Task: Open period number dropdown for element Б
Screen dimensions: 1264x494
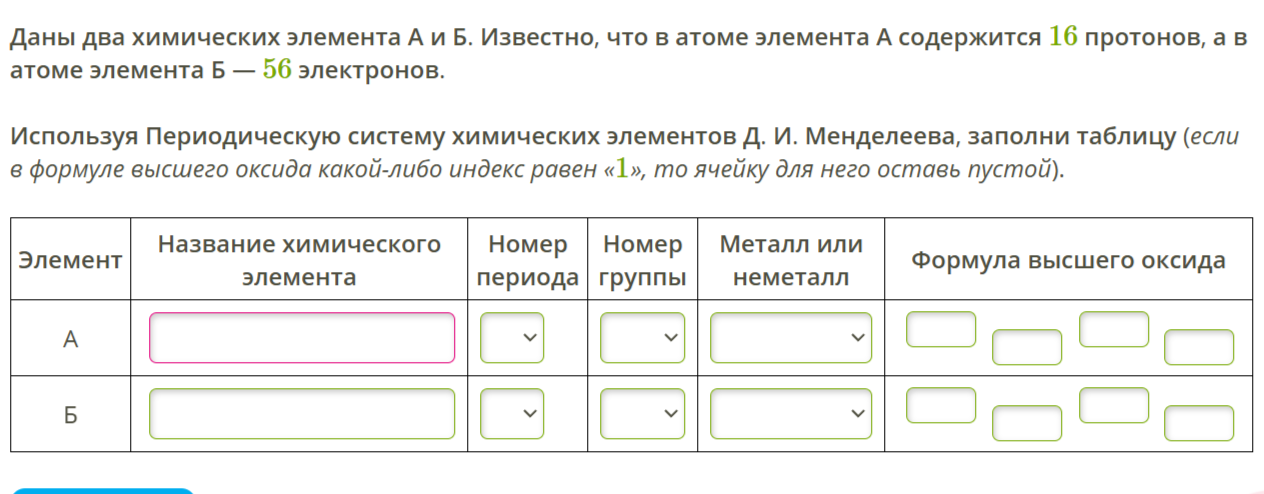Action: click(512, 414)
